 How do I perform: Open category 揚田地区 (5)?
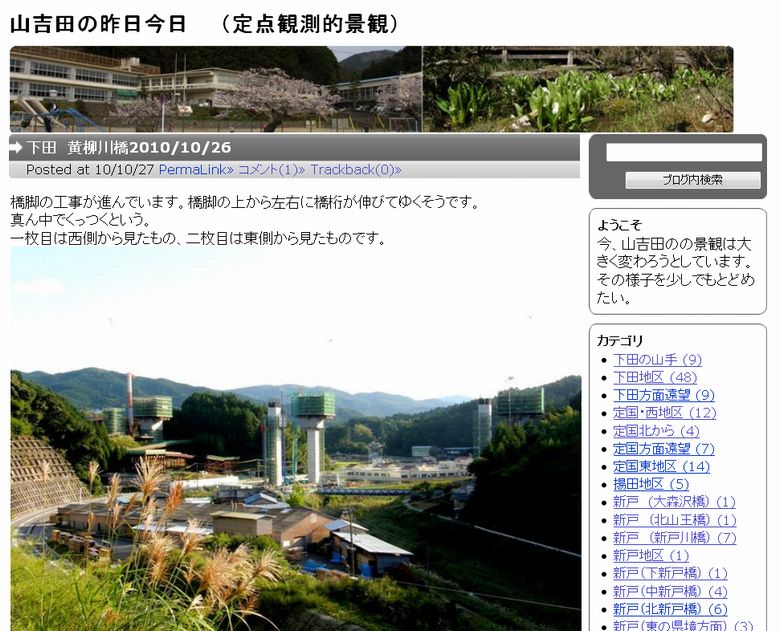[x=651, y=484]
